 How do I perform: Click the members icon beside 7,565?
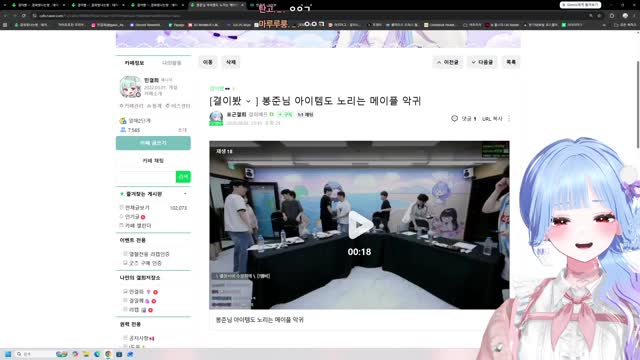[123, 130]
